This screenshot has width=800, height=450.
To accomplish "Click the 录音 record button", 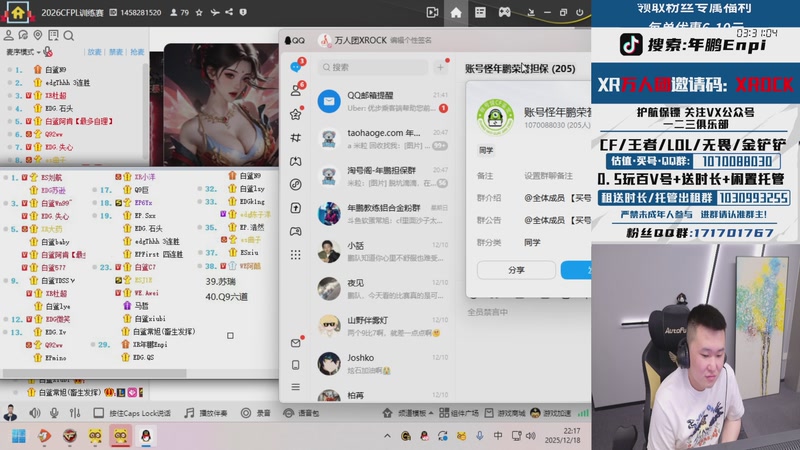I will click(256, 413).
